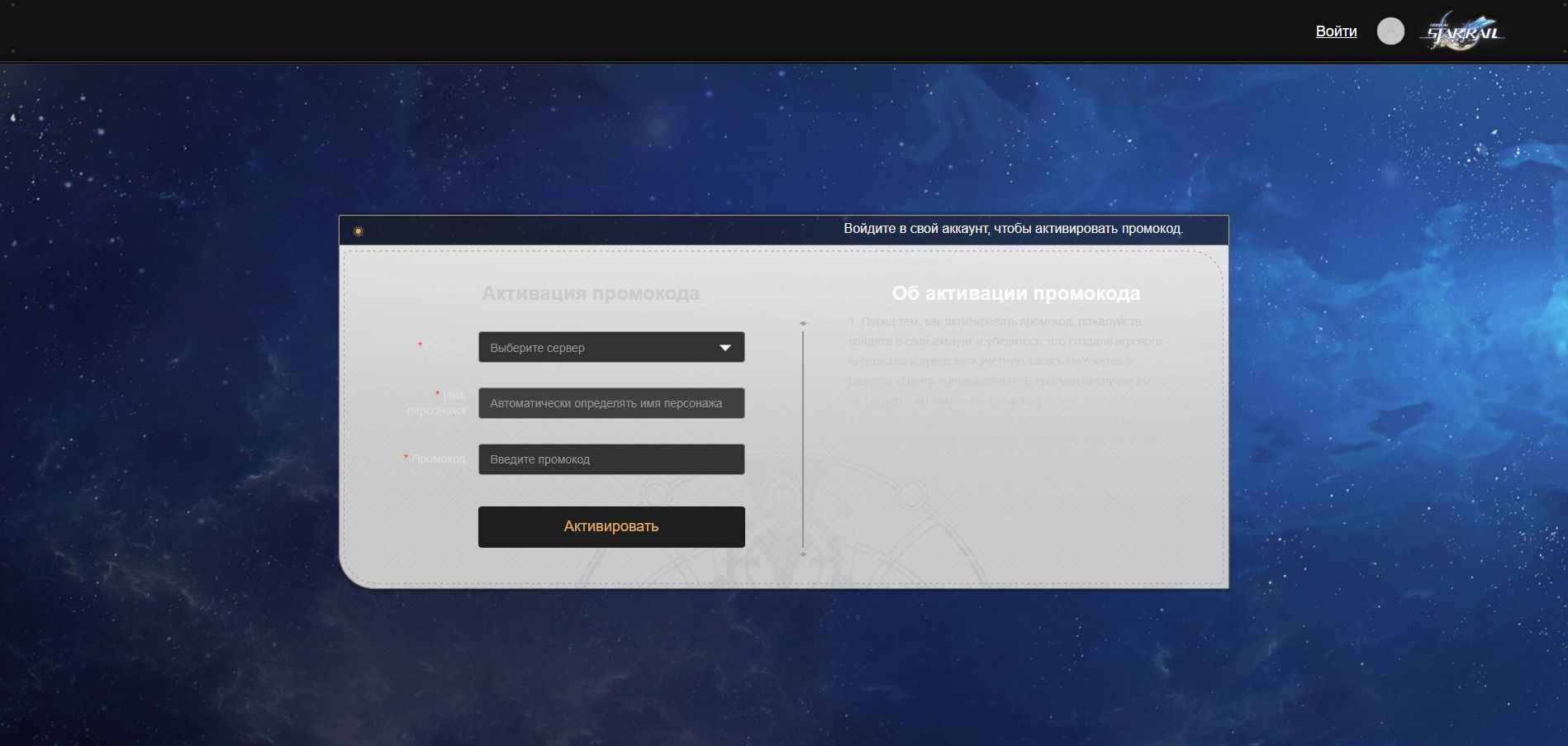Select the Активация промокода heading
1568x746 pixels.
pyautogui.click(x=590, y=293)
